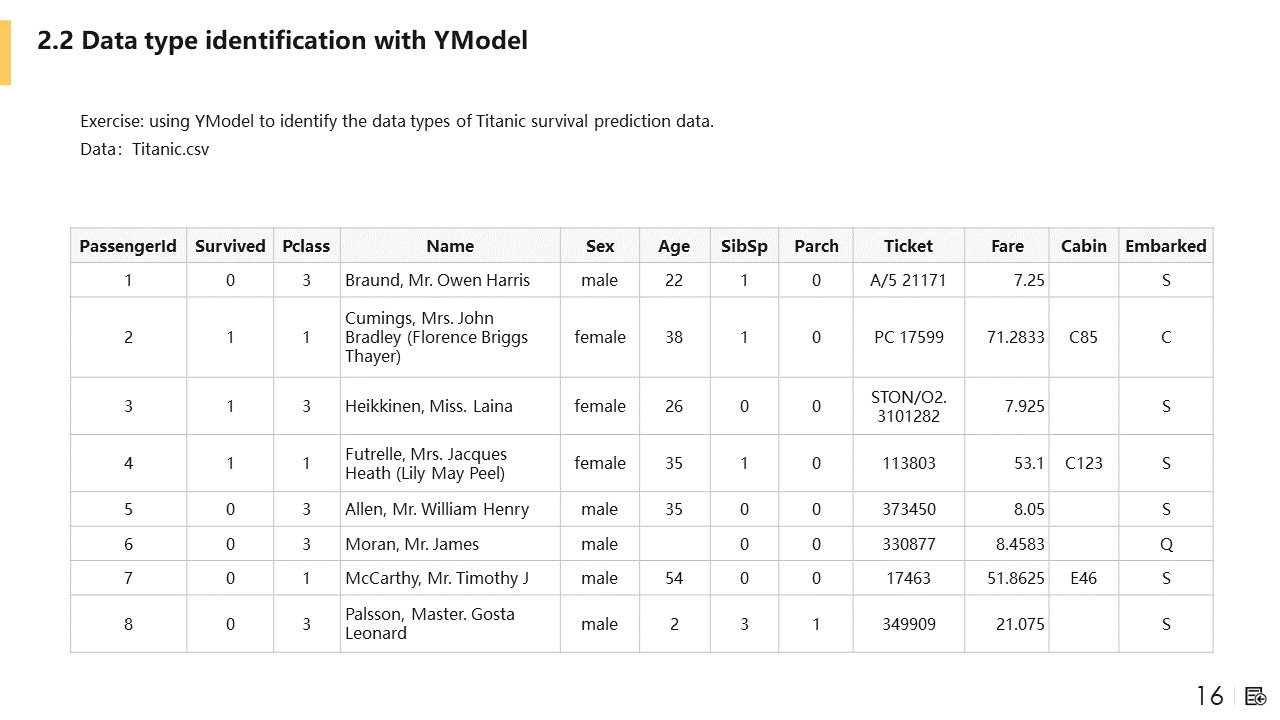
Task: Select the ticket cell 'PC 17599'
Action: 908,337
